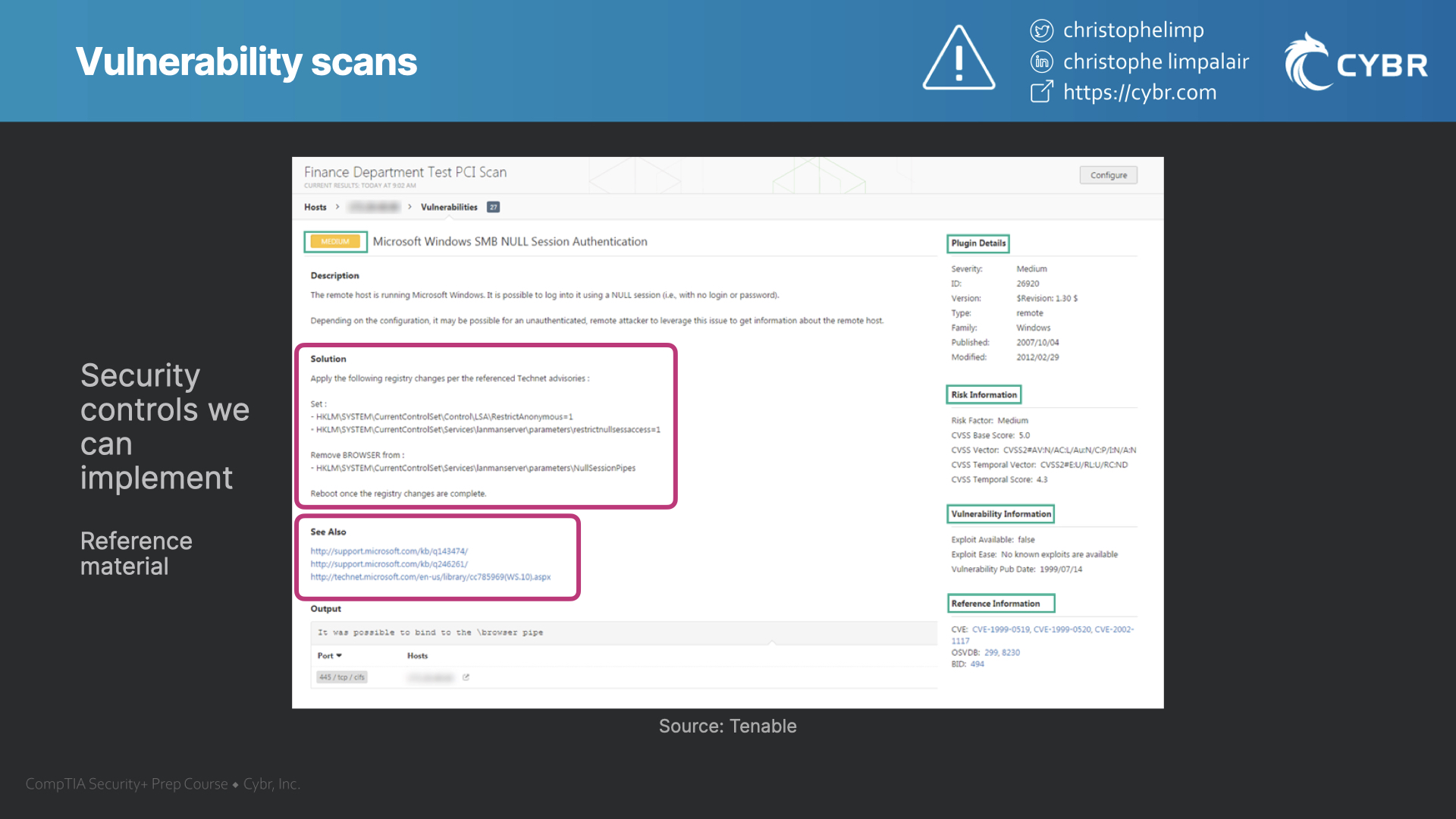Open the https://cybr.com link text

point(1140,93)
